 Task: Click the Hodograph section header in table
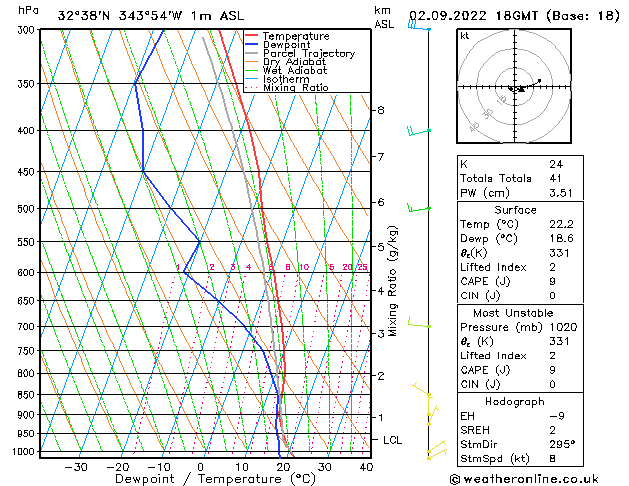point(517,401)
